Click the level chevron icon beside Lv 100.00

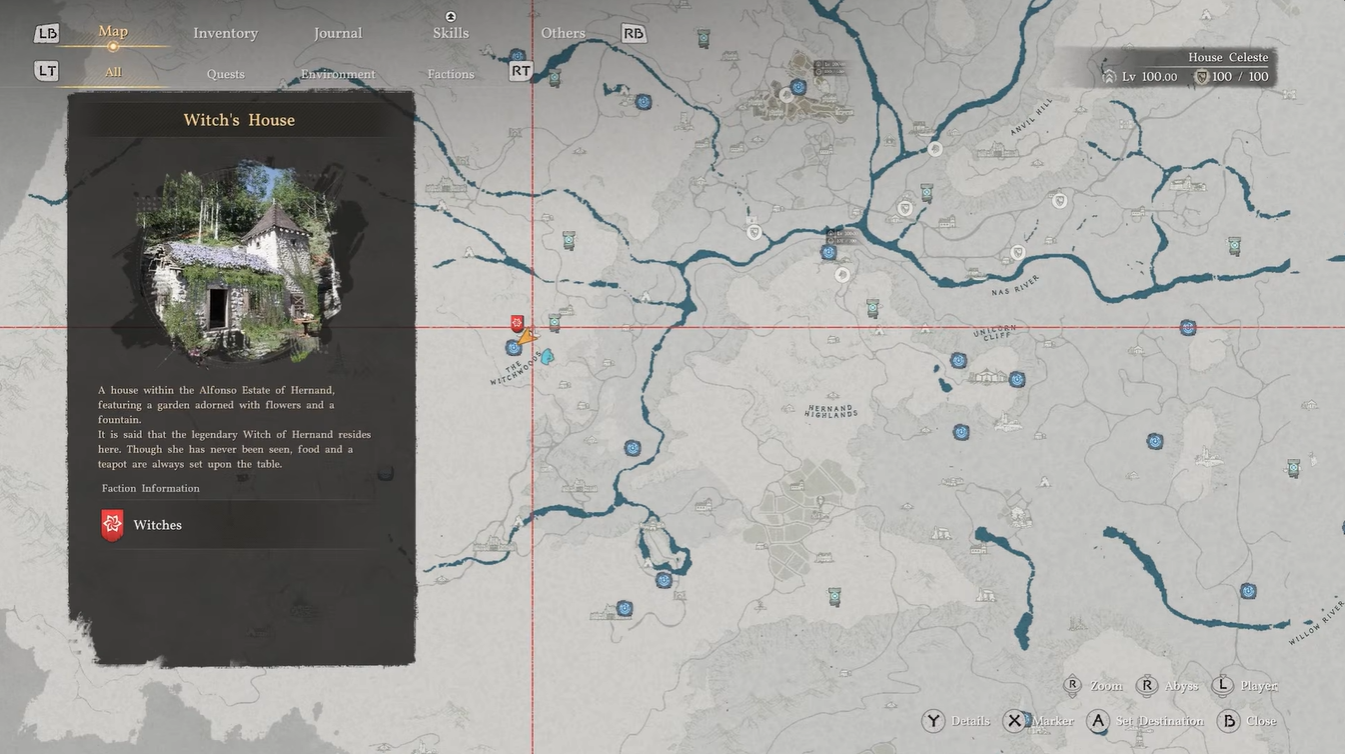[1109, 76]
